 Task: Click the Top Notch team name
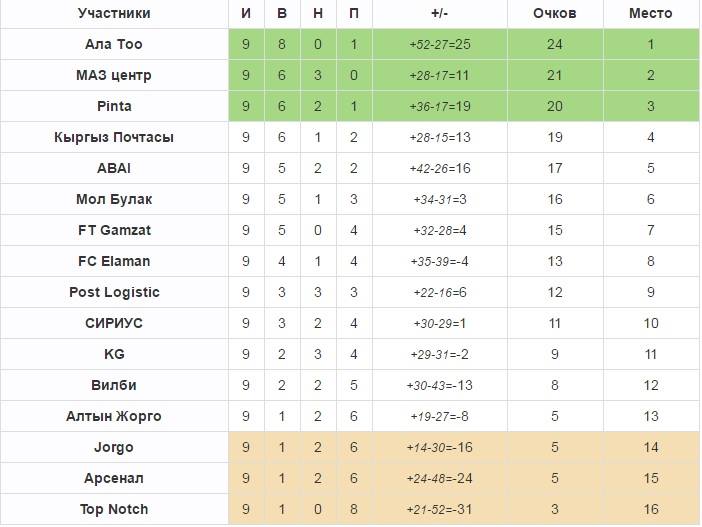(114, 510)
